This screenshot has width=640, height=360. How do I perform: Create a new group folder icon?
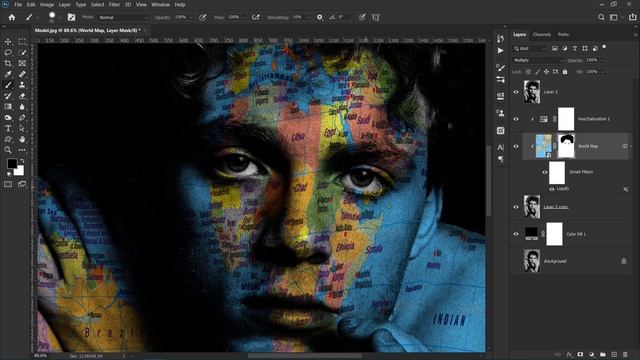pyautogui.click(x=603, y=354)
